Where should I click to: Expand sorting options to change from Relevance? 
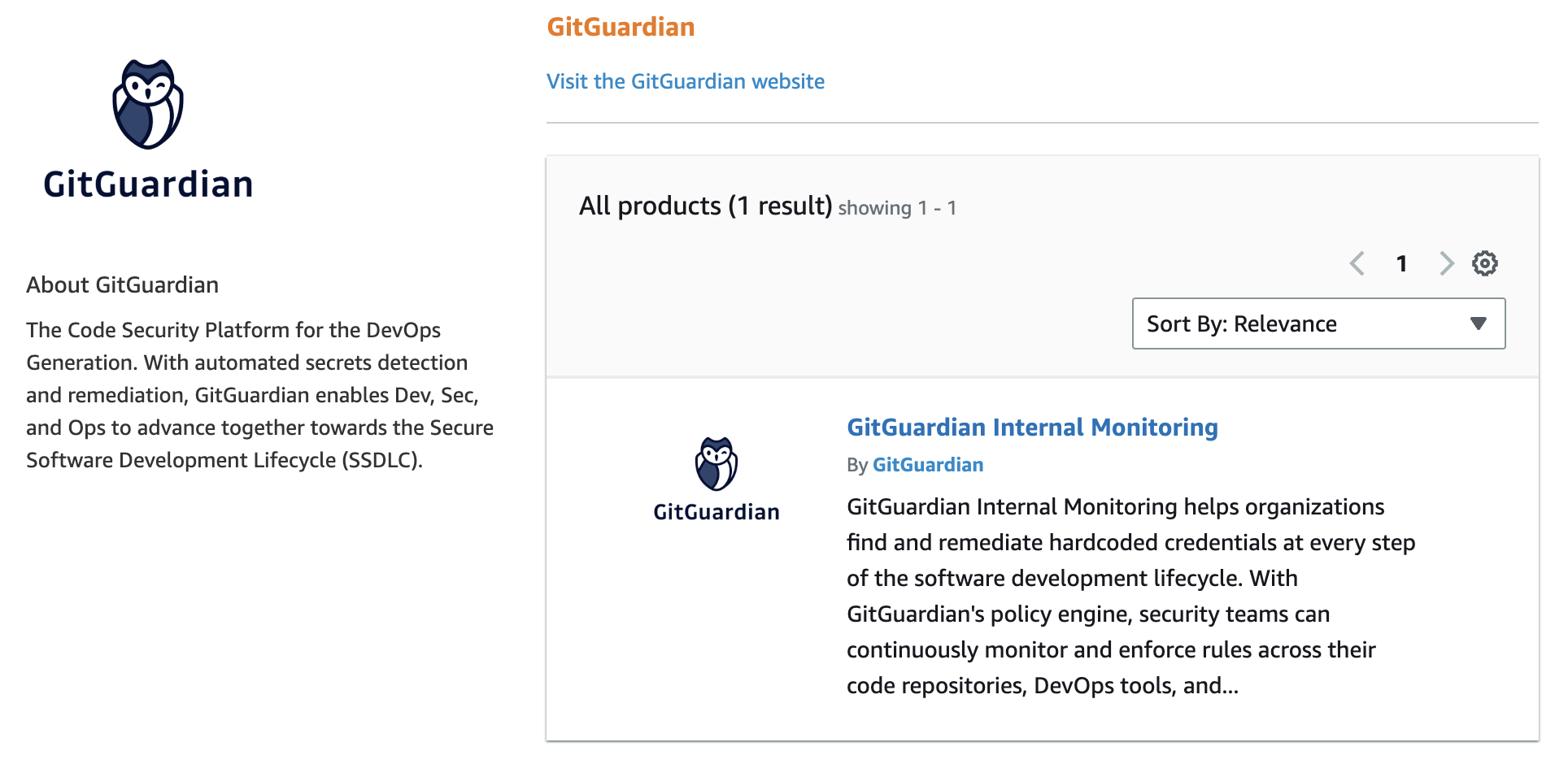(1318, 323)
